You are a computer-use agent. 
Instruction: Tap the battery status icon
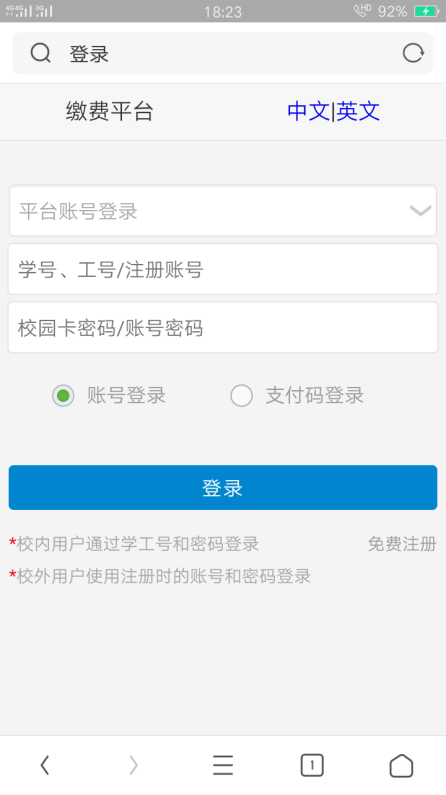[426, 11]
